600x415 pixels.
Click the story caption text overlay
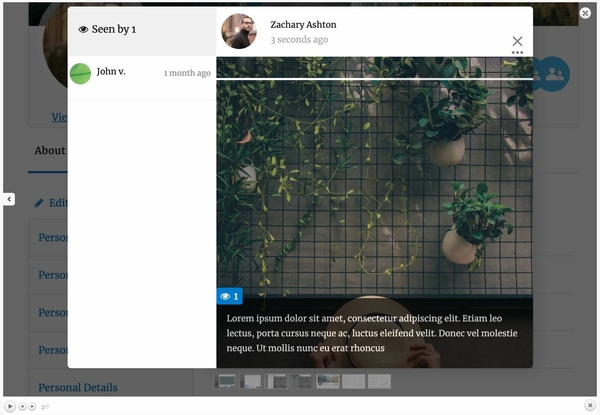372,333
